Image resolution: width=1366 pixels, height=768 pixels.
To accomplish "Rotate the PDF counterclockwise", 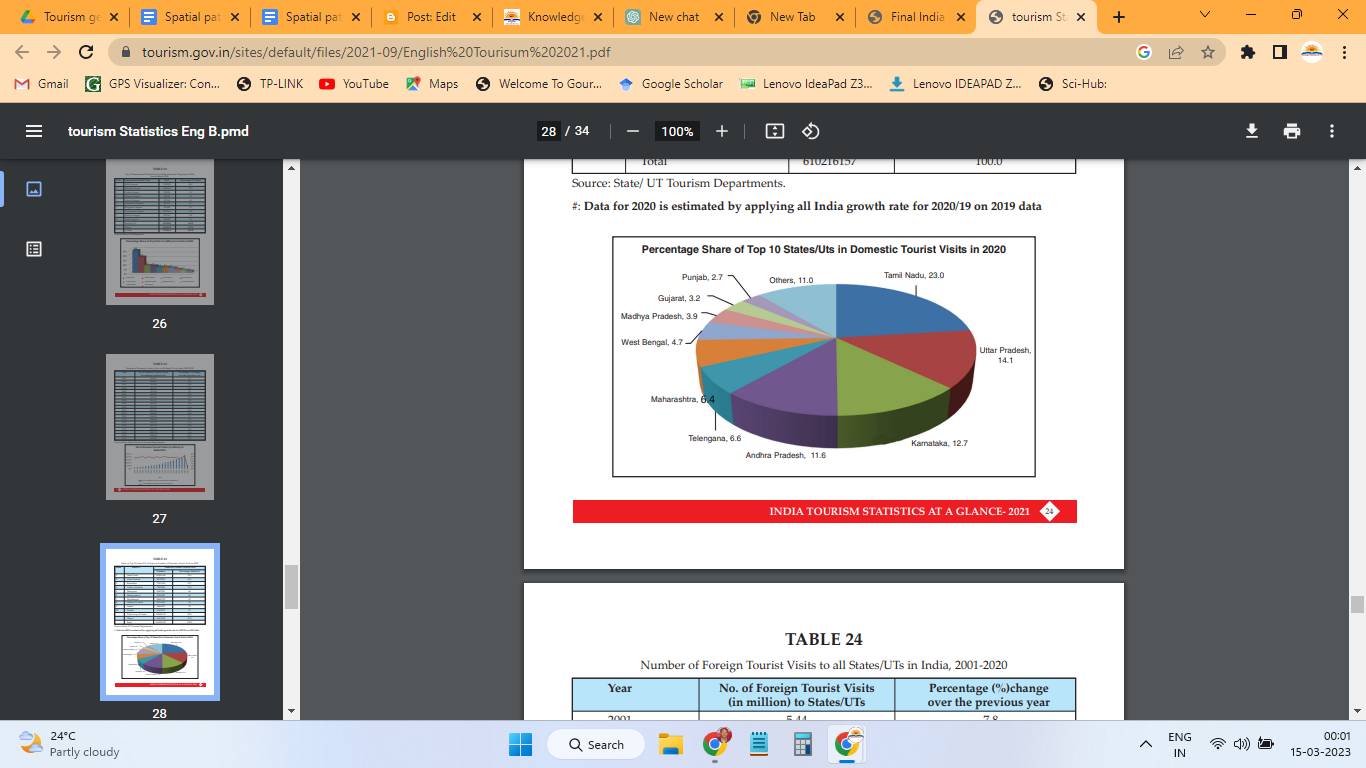I will (x=811, y=131).
